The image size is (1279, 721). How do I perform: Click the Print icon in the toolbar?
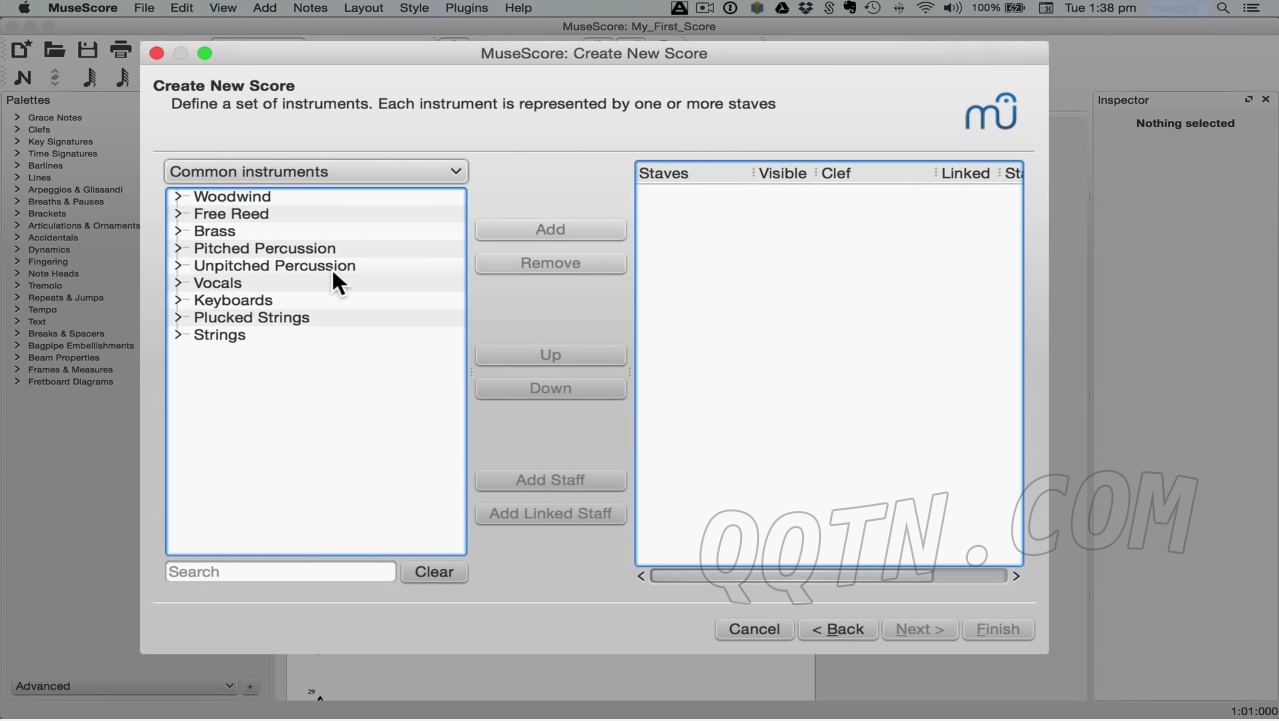121,49
